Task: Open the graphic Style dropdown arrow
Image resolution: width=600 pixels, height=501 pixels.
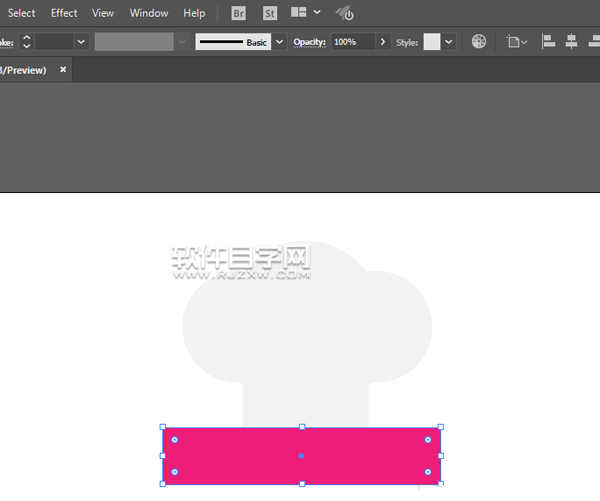Action: point(449,42)
